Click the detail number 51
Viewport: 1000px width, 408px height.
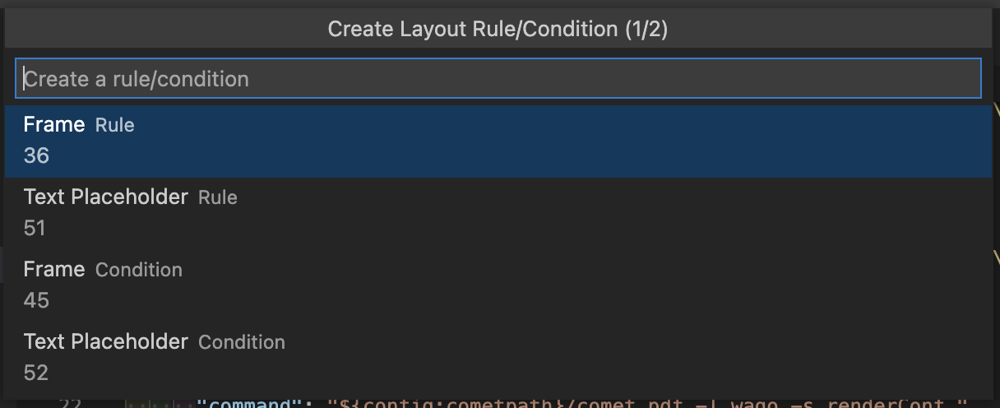(x=35, y=228)
